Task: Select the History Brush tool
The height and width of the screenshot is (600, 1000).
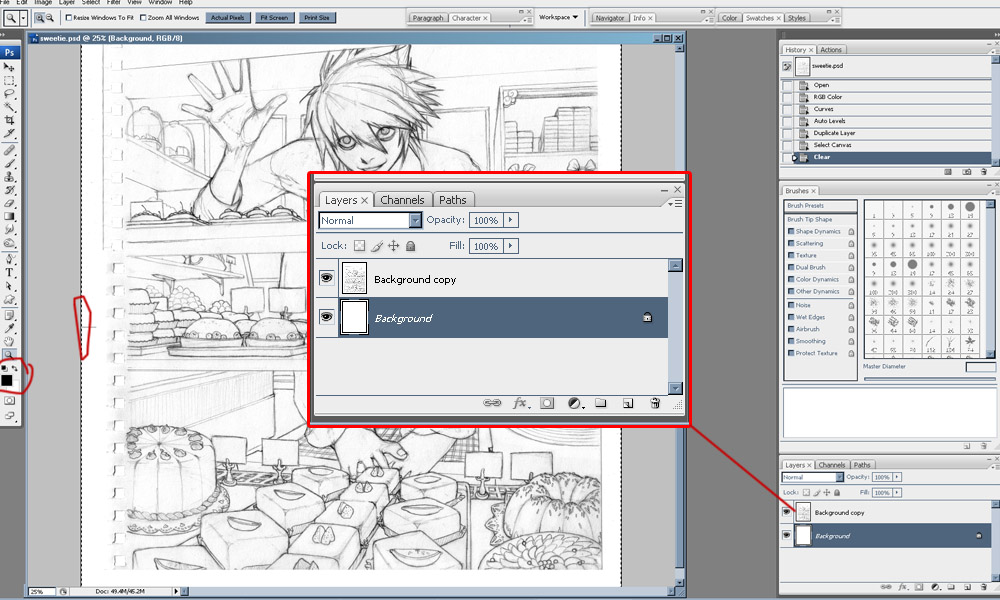Action: click(9, 190)
